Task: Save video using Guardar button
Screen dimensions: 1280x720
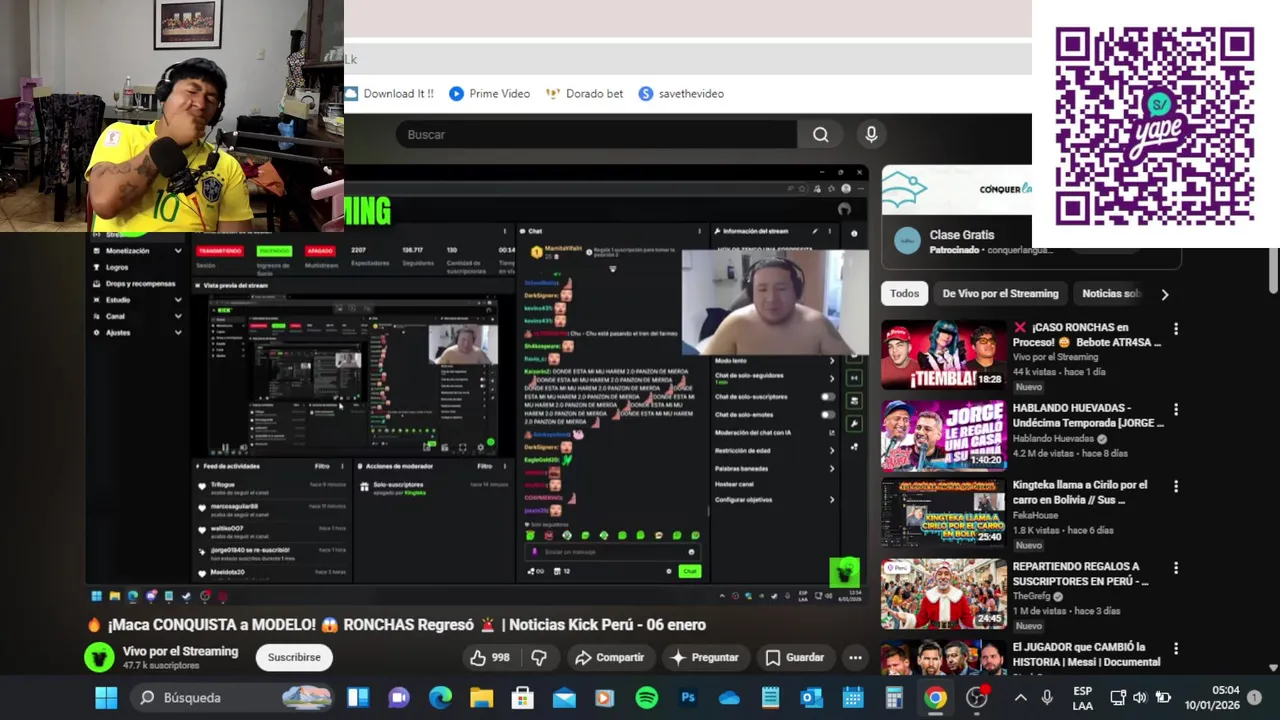Action: 795,657
